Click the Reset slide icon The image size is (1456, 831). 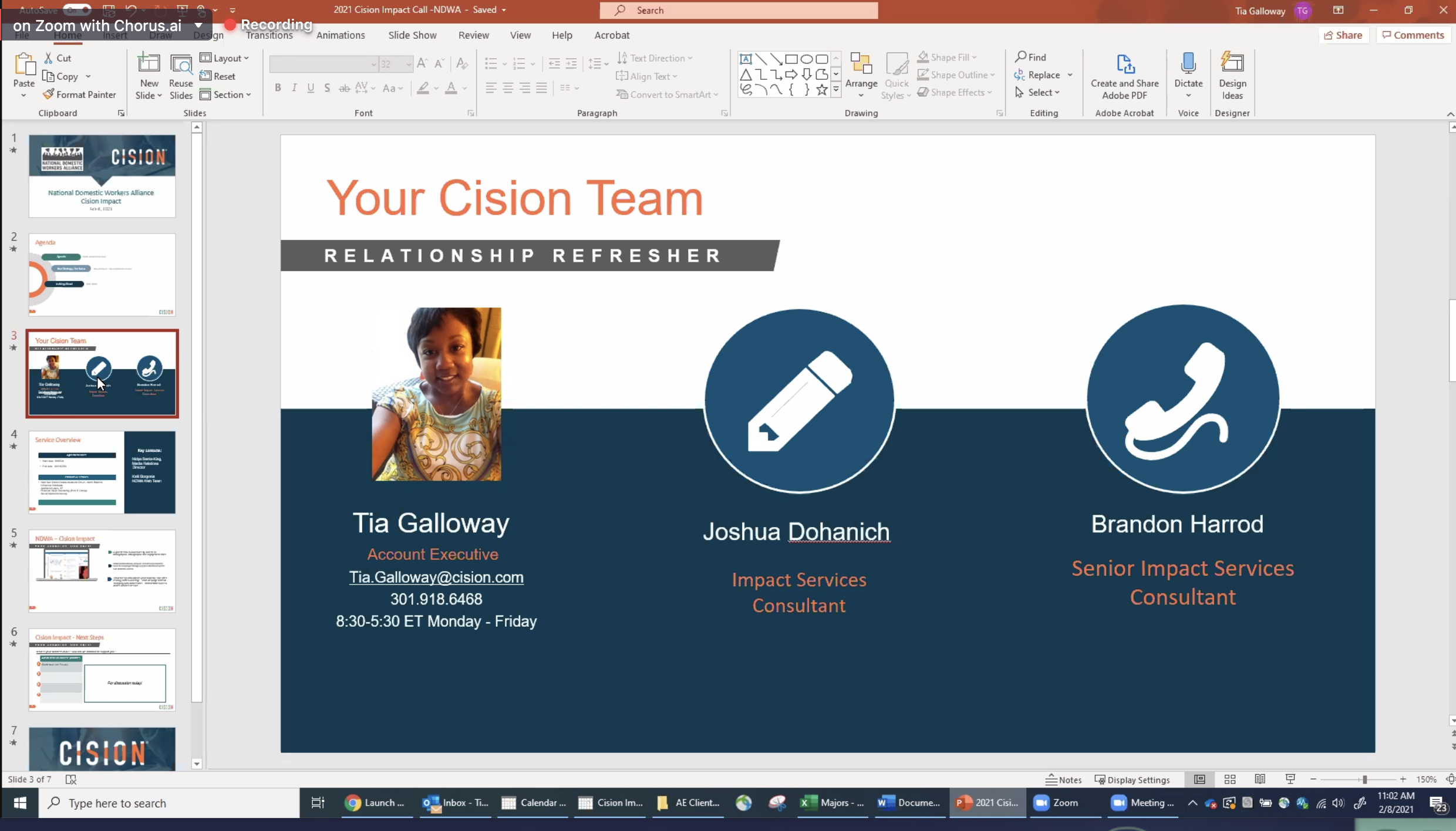point(205,76)
